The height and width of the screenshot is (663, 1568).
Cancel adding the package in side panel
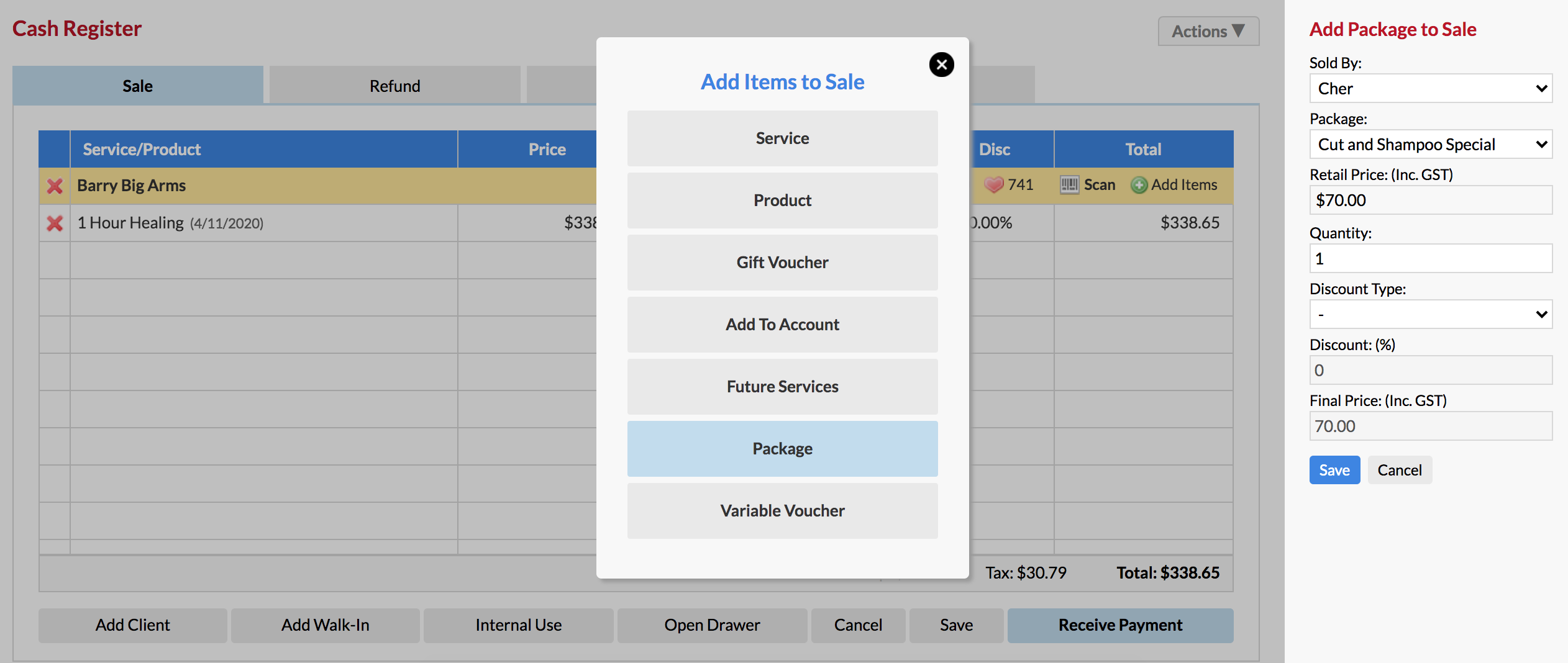(x=1399, y=471)
